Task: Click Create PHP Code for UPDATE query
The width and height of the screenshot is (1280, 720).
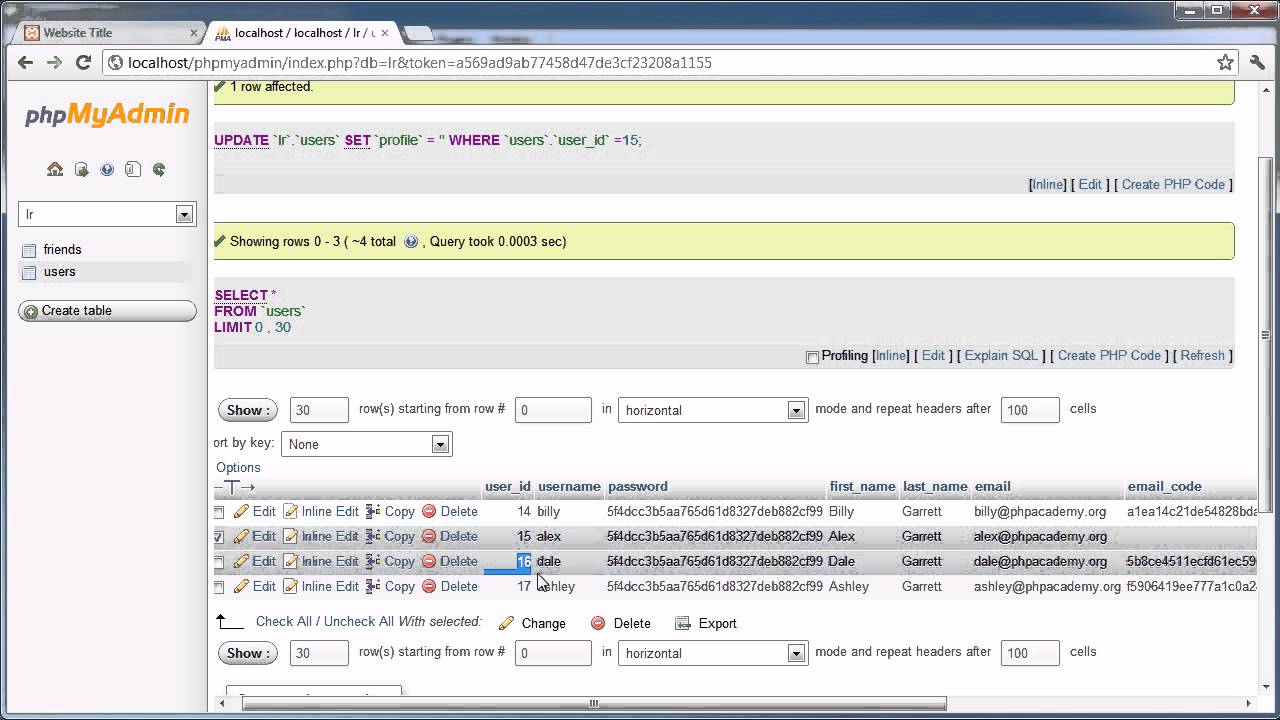Action: (1173, 184)
